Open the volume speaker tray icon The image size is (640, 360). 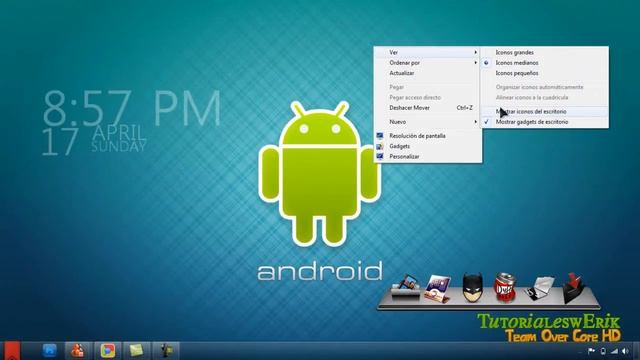[x=625, y=351]
